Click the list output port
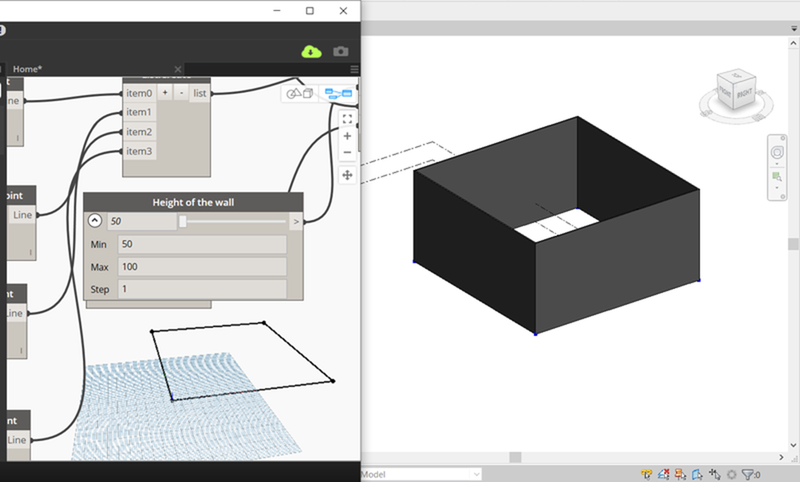The height and width of the screenshot is (482, 800). click(x=200, y=93)
